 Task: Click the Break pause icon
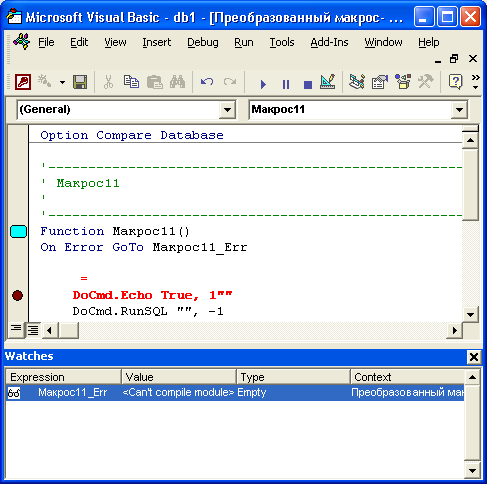286,84
